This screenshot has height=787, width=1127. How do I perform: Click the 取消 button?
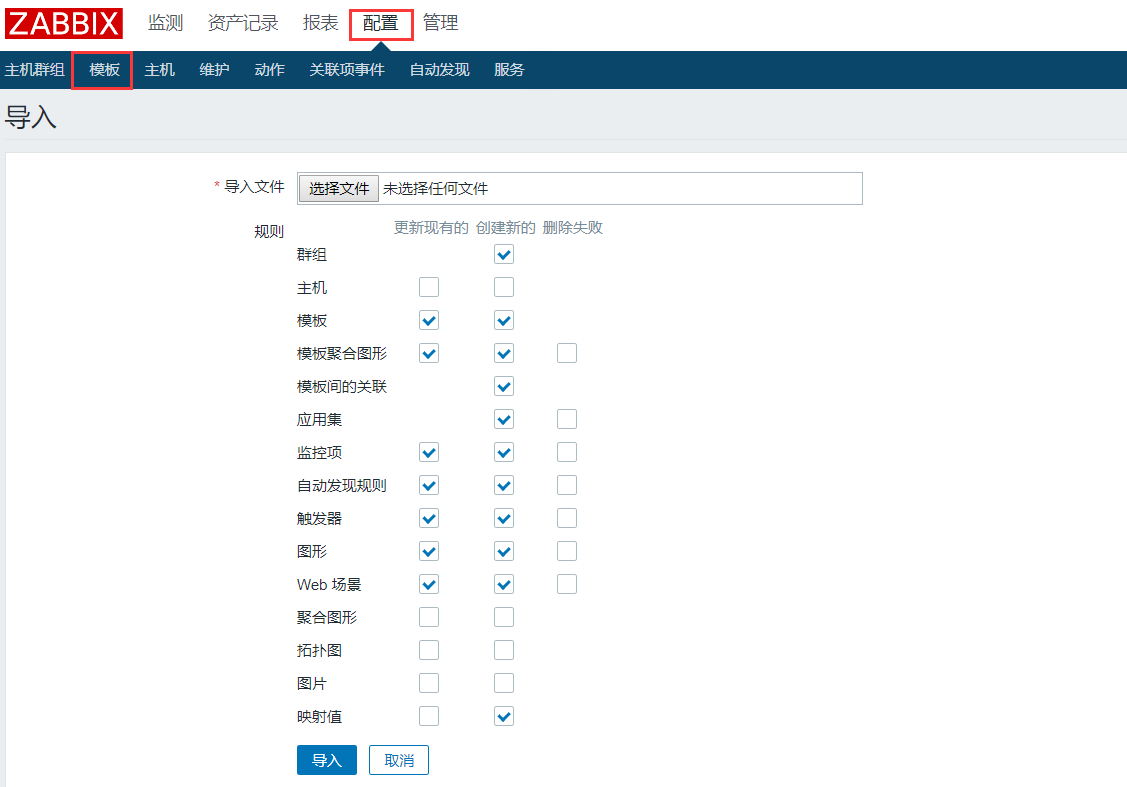click(x=399, y=760)
